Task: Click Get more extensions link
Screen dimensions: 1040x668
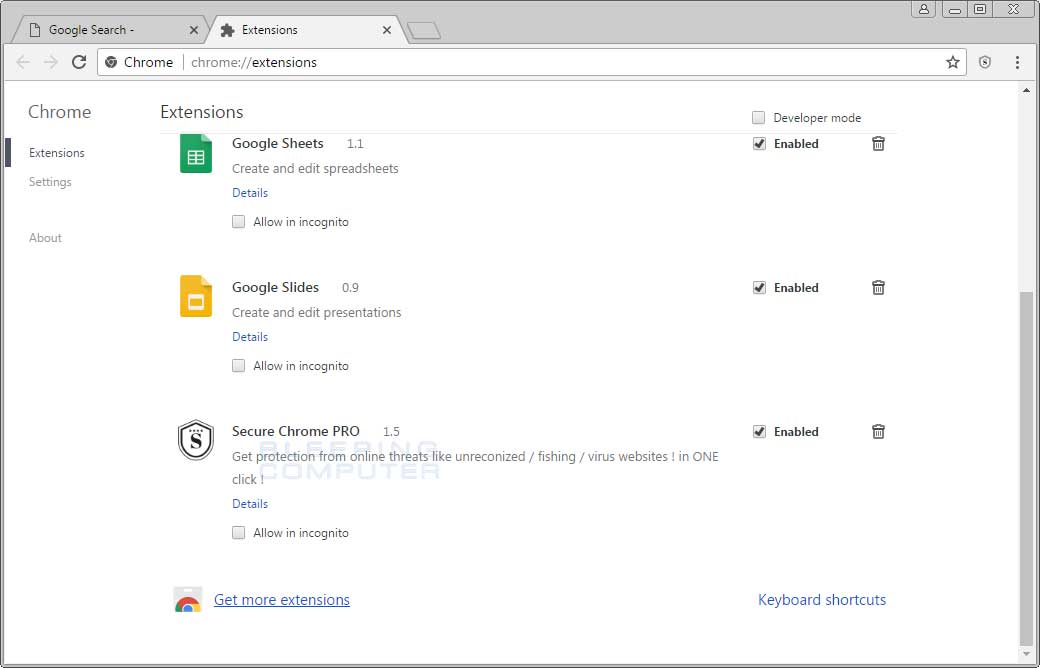Action: coord(281,600)
